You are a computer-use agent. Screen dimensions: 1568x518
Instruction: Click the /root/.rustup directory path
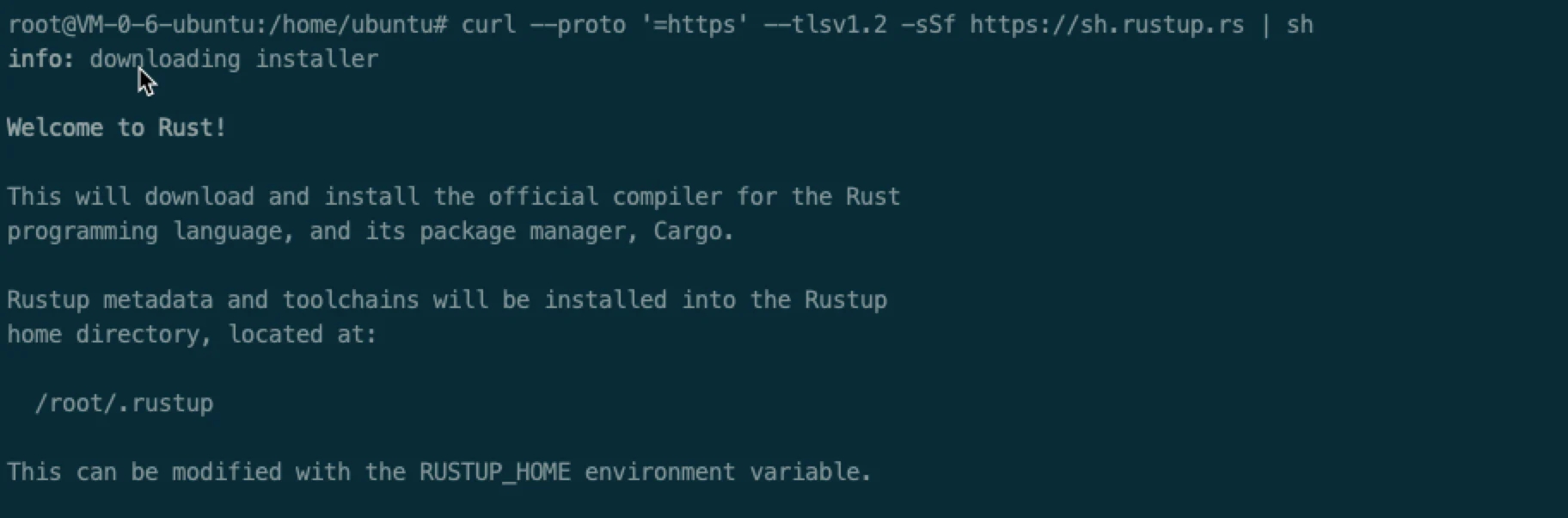click(x=124, y=403)
